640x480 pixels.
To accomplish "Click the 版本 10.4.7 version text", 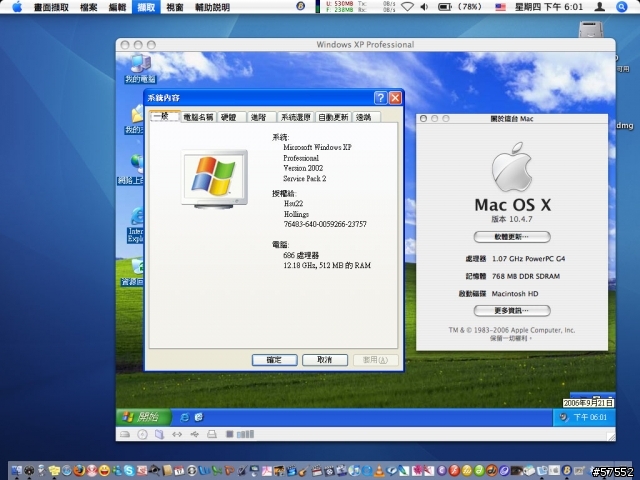I will pyautogui.click(x=512, y=219).
